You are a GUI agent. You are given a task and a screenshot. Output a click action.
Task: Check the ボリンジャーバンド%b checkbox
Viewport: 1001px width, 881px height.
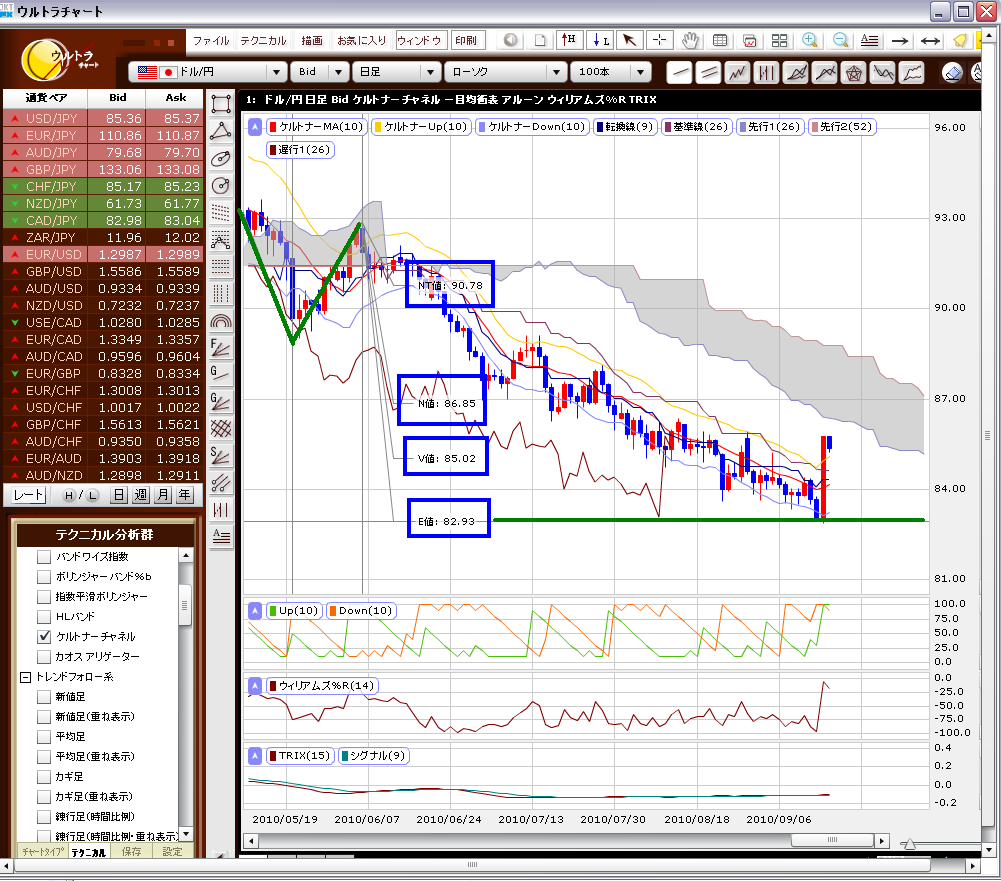(44, 576)
